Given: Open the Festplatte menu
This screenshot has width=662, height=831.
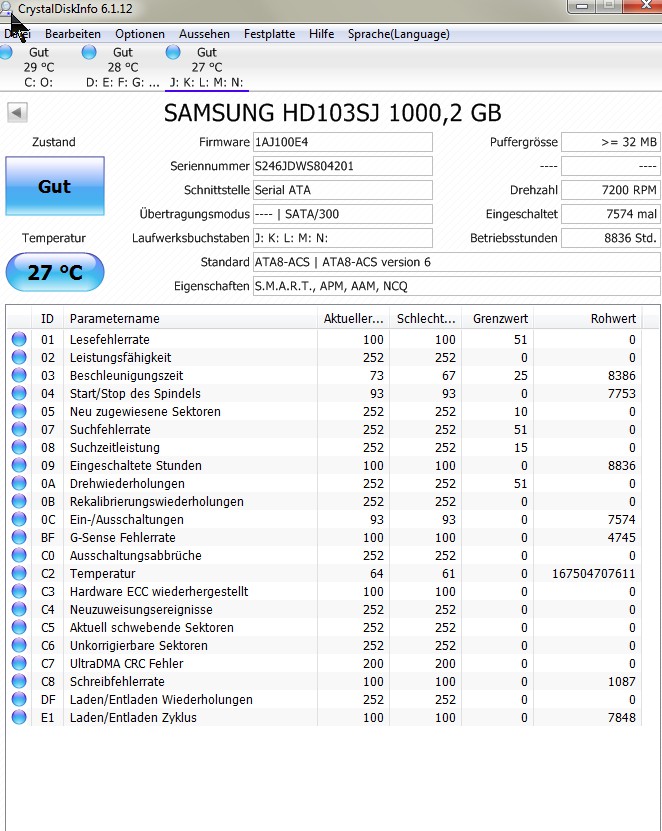Looking at the screenshot, I should click(x=269, y=34).
